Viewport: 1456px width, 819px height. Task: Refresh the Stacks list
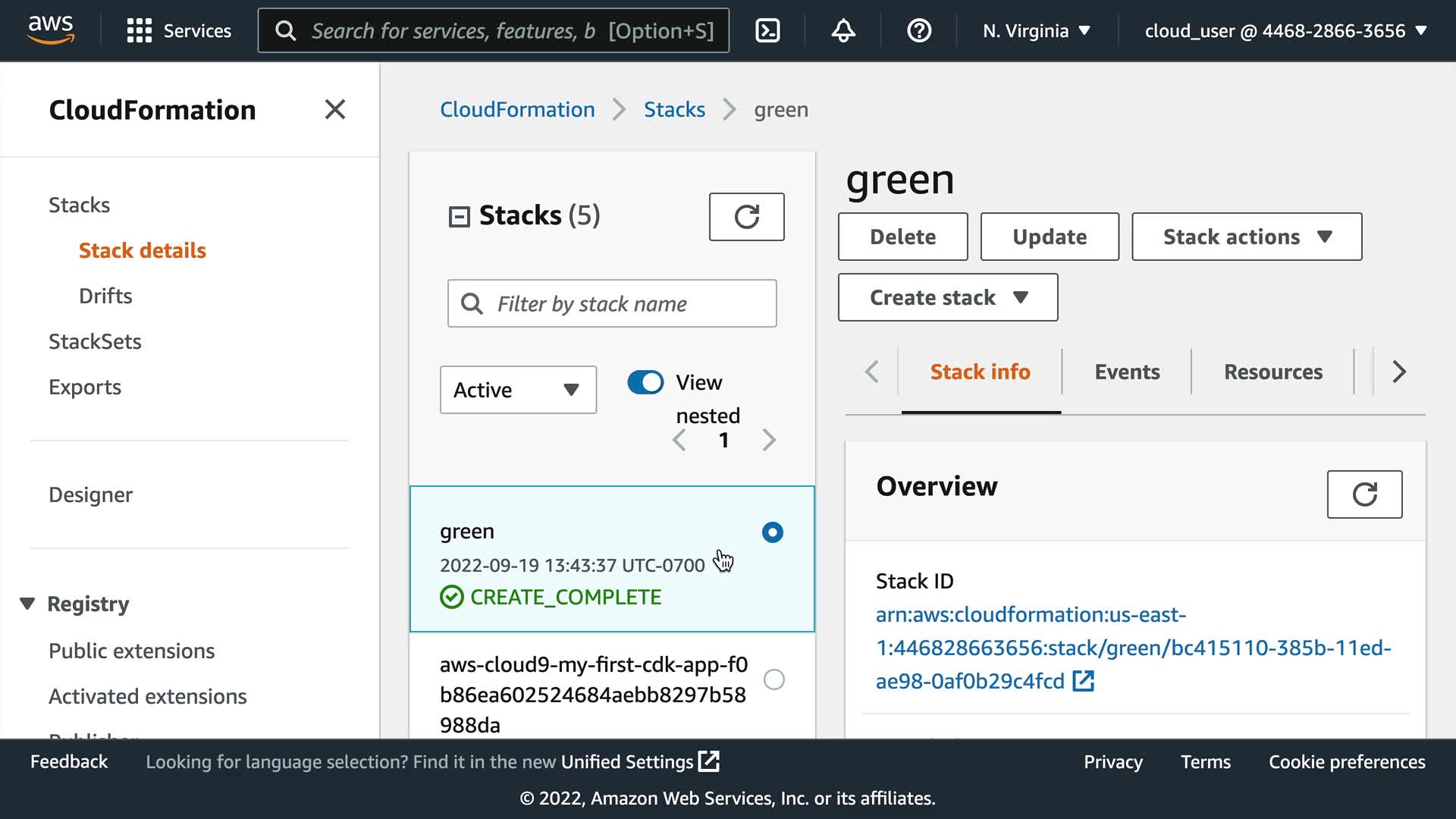pyautogui.click(x=746, y=217)
